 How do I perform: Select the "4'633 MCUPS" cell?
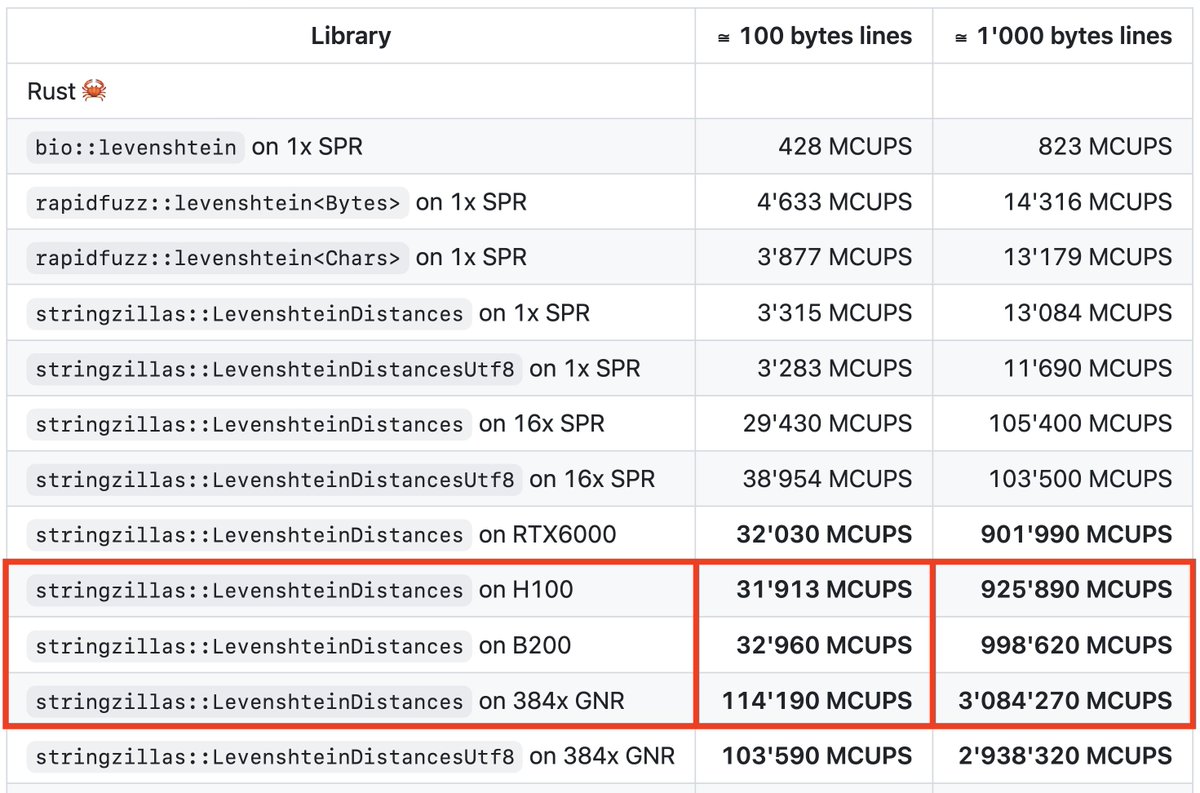point(815,203)
